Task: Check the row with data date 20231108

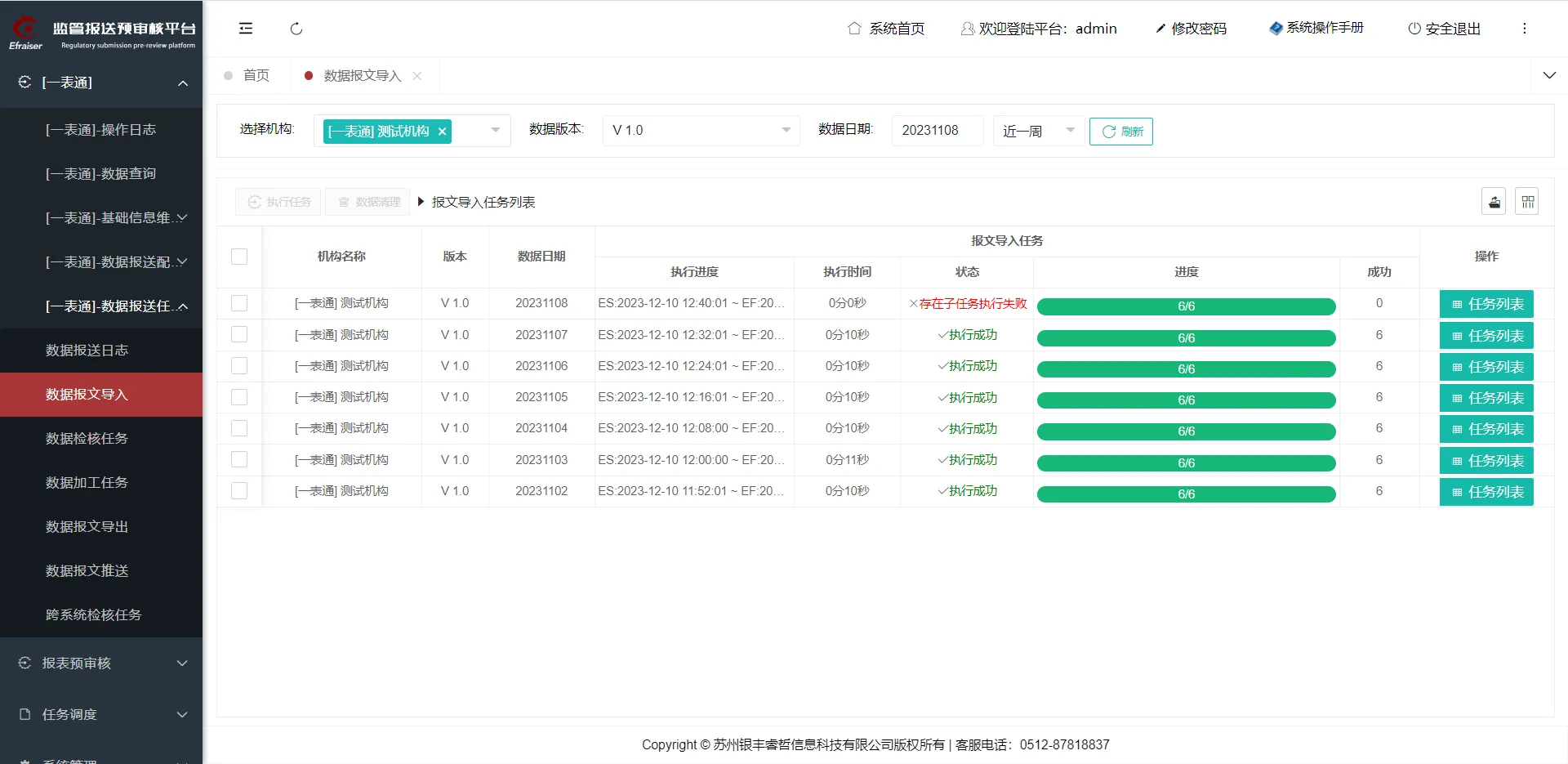Action: 239,303
